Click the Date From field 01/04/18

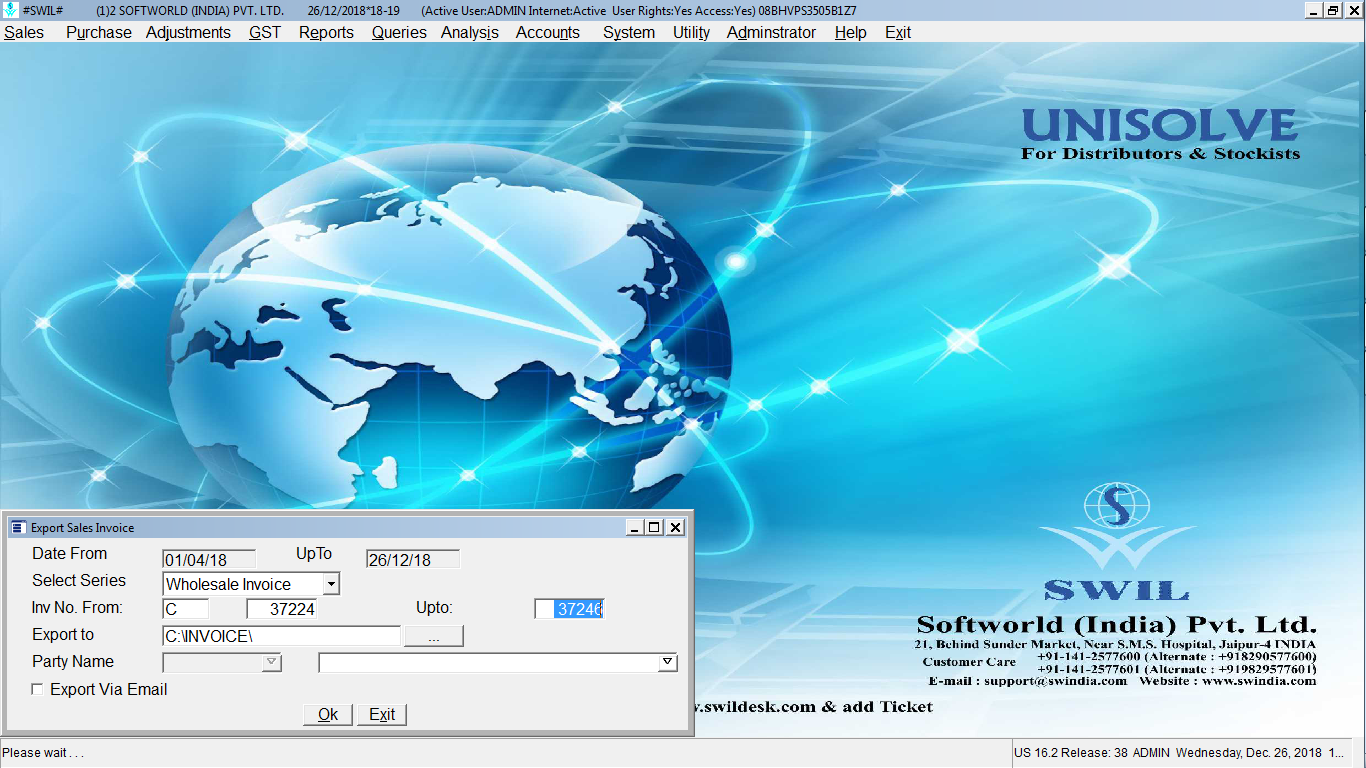tap(209, 559)
